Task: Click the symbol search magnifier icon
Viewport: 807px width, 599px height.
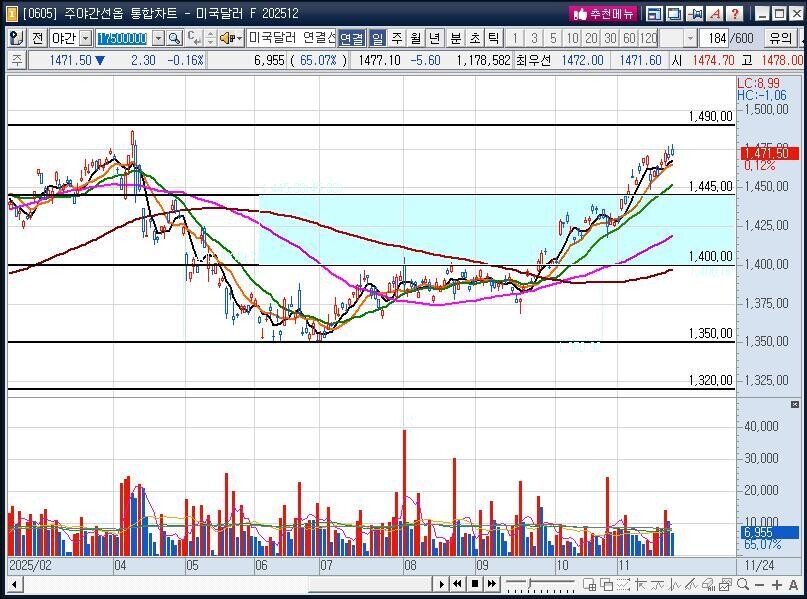Action: [173, 38]
